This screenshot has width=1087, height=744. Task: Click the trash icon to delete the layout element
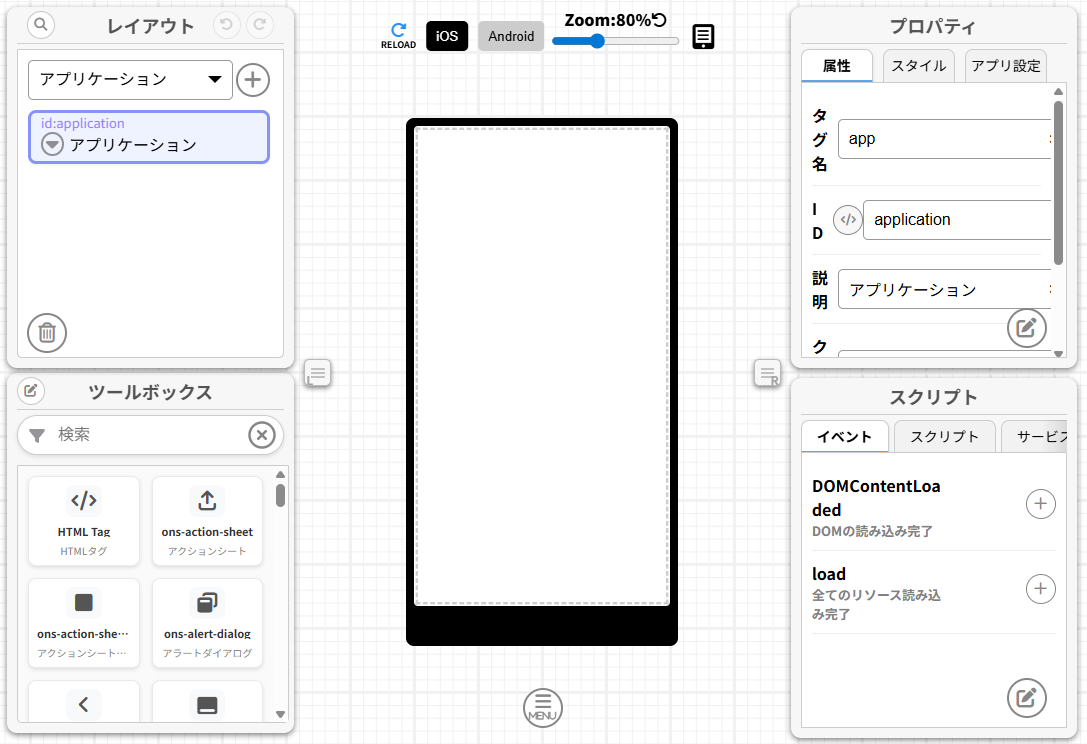(47, 333)
